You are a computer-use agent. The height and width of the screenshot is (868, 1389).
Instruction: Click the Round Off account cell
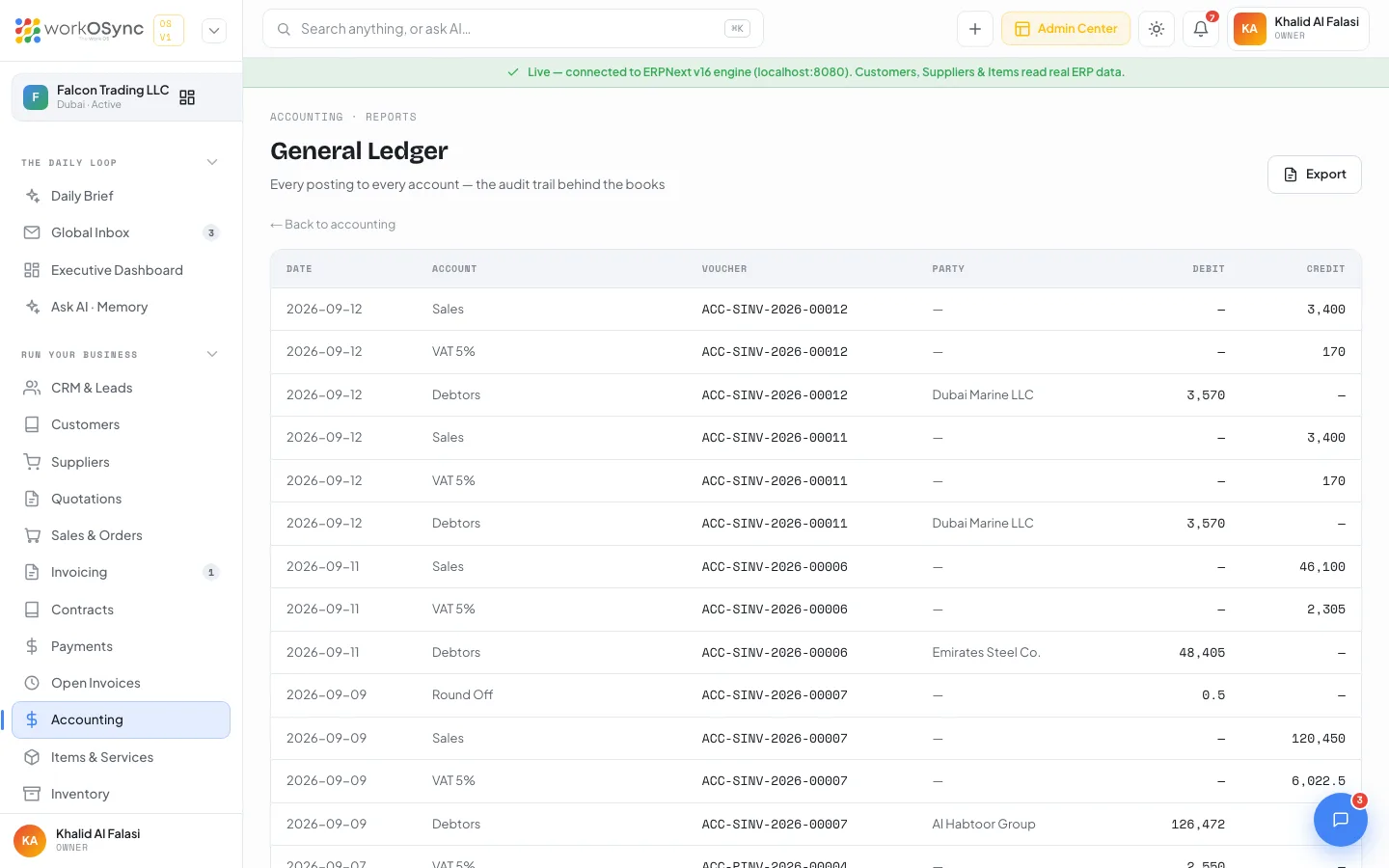[462, 695]
